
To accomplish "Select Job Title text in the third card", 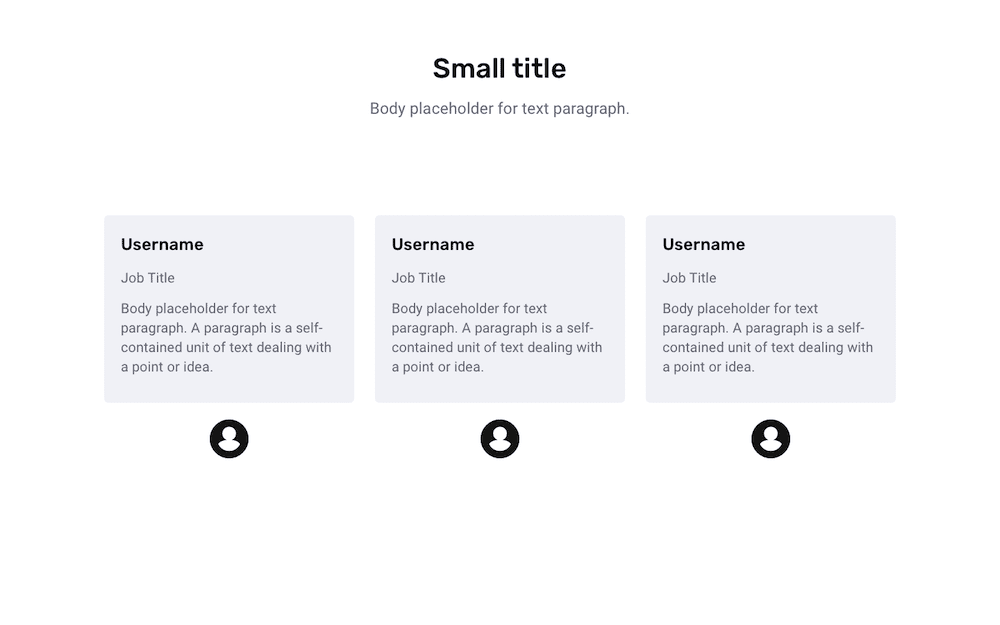I will 689,278.
